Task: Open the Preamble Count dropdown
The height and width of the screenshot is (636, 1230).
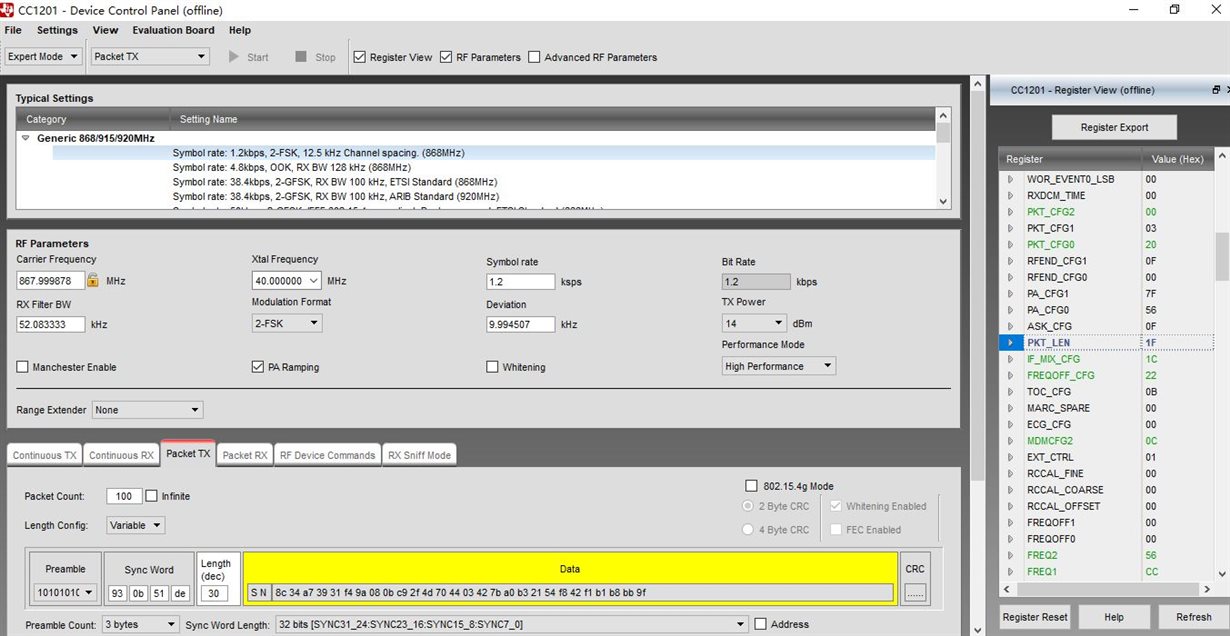Action: point(139,624)
